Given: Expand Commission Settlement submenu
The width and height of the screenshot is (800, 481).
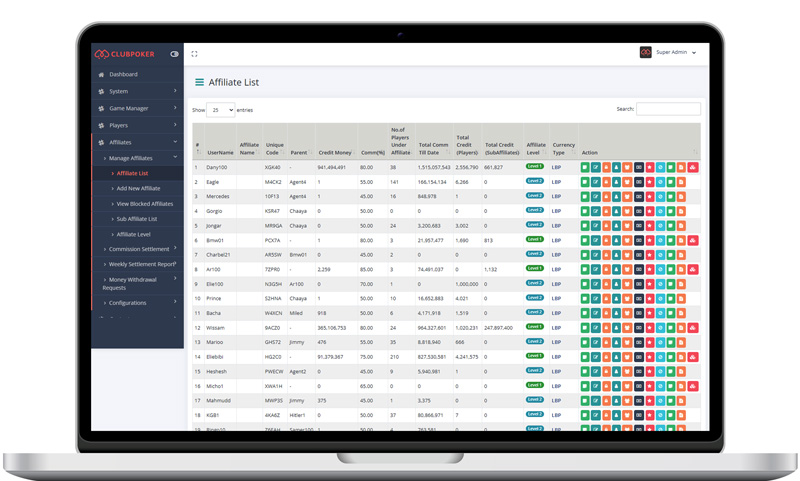Looking at the screenshot, I should [137, 249].
